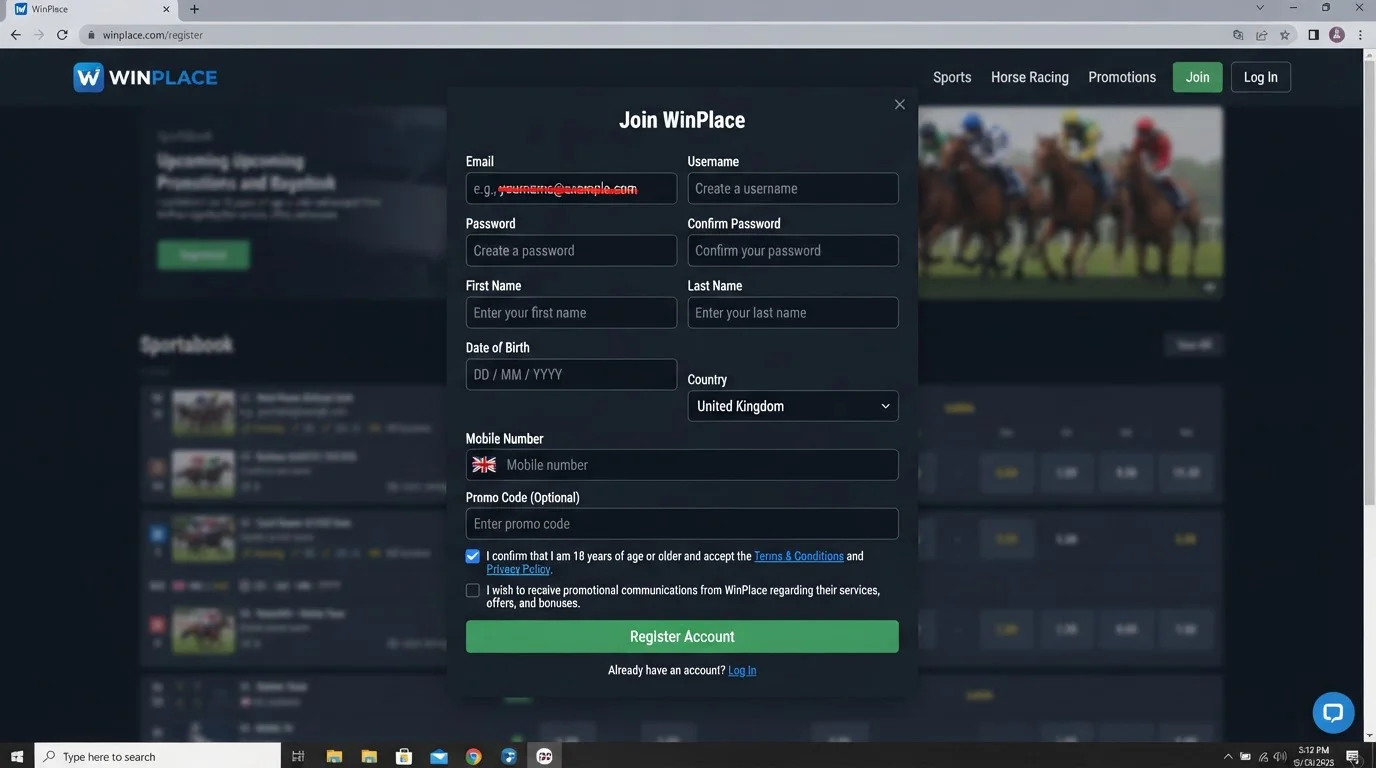Screen dimensions: 1376x768
Task: Show hidden system tray icons
Action: 1228,757
